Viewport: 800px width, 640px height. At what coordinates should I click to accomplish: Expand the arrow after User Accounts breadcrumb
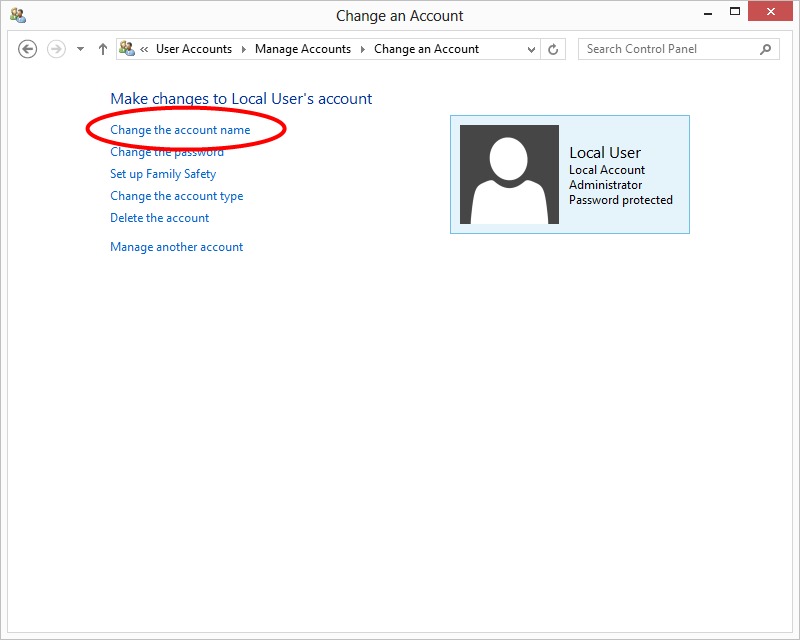243,49
